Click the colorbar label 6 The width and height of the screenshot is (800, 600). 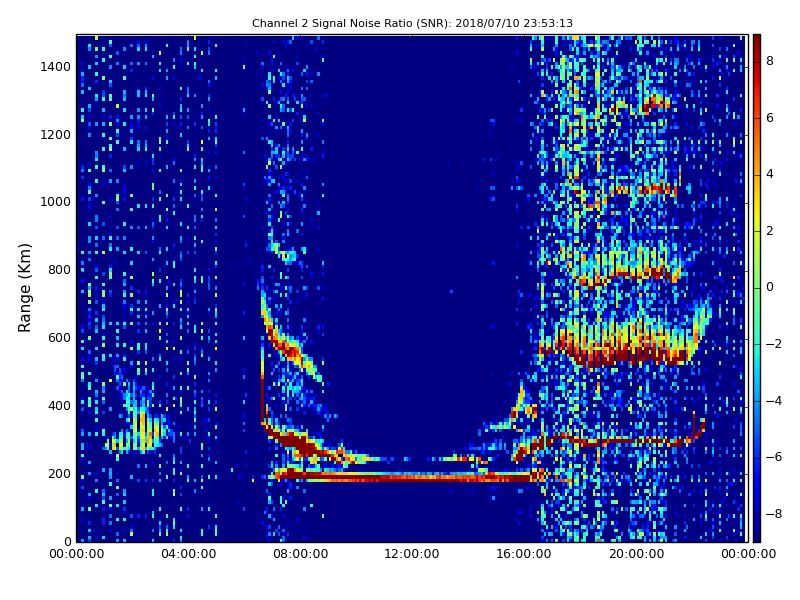pyautogui.click(x=770, y=118)
